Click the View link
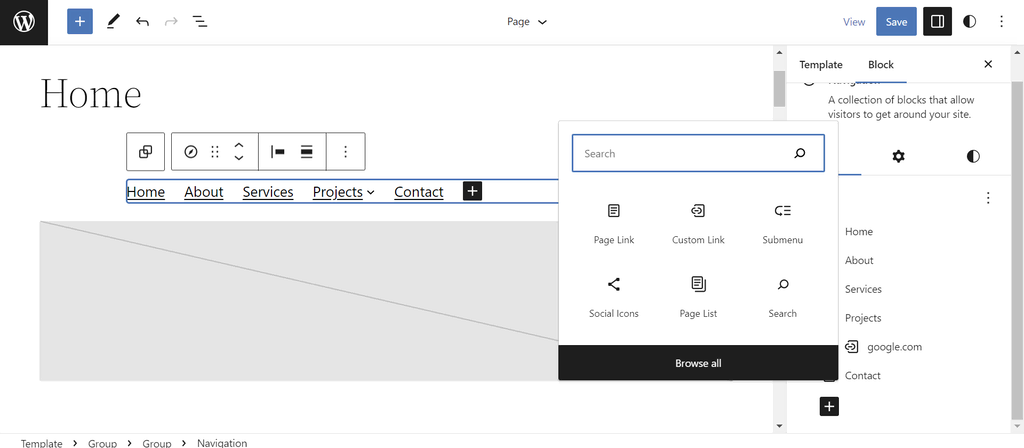 pyautogui.click(x=853, y=21)
